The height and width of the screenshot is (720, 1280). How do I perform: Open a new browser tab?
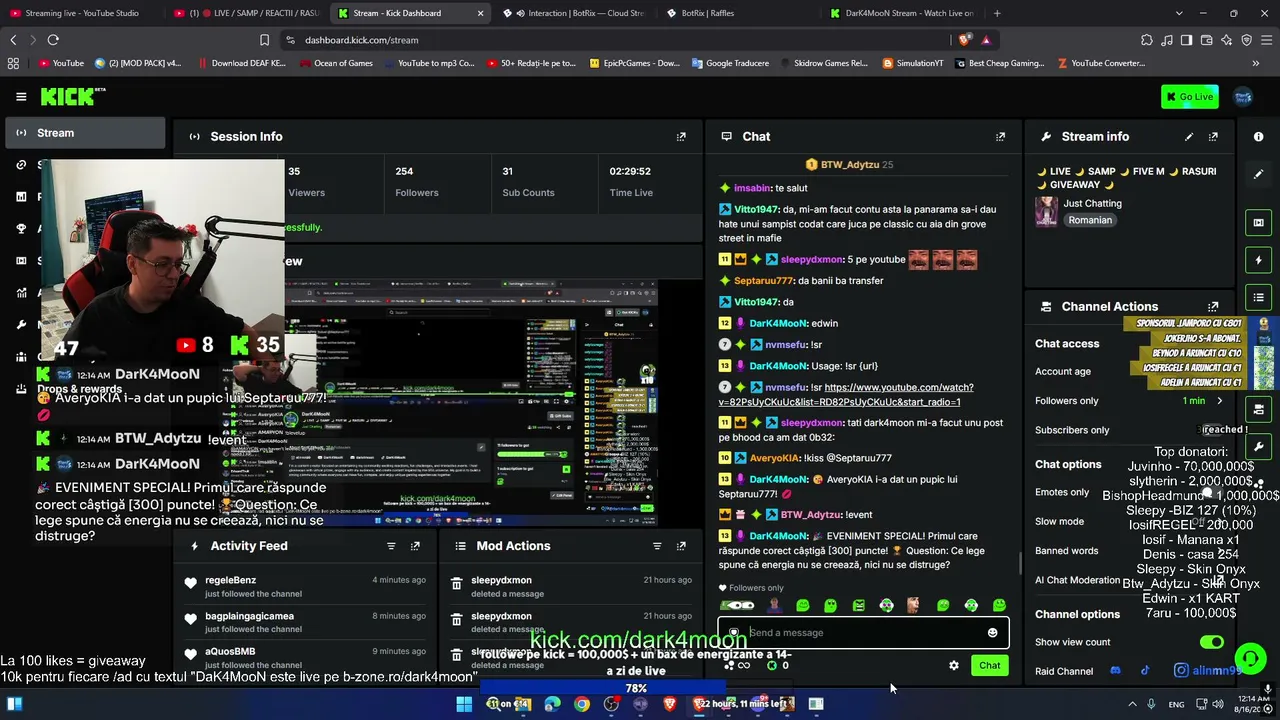pyautogui.click(x=998, y=13)
